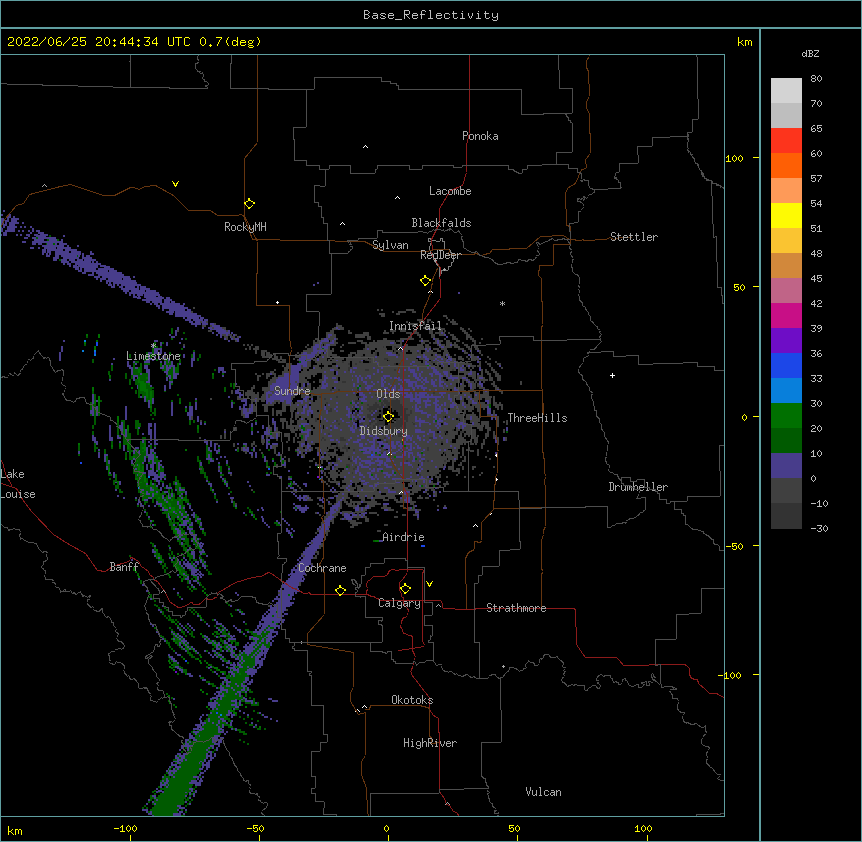Click the Cochrane town label

322,568
